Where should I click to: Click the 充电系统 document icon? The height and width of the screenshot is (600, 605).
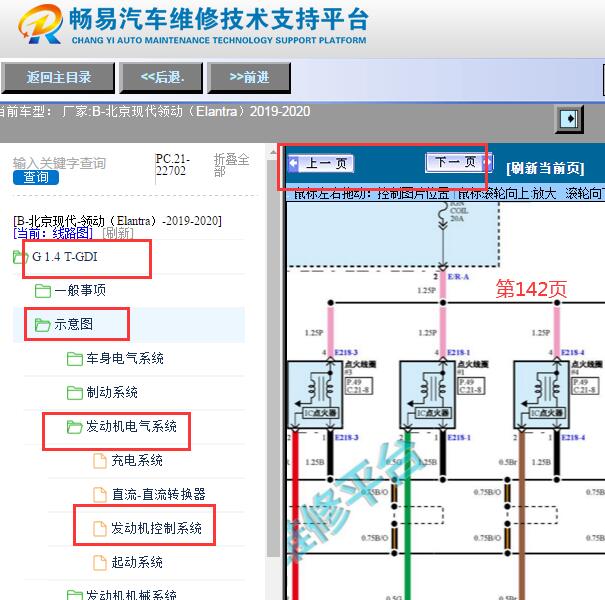pos(100,461)
